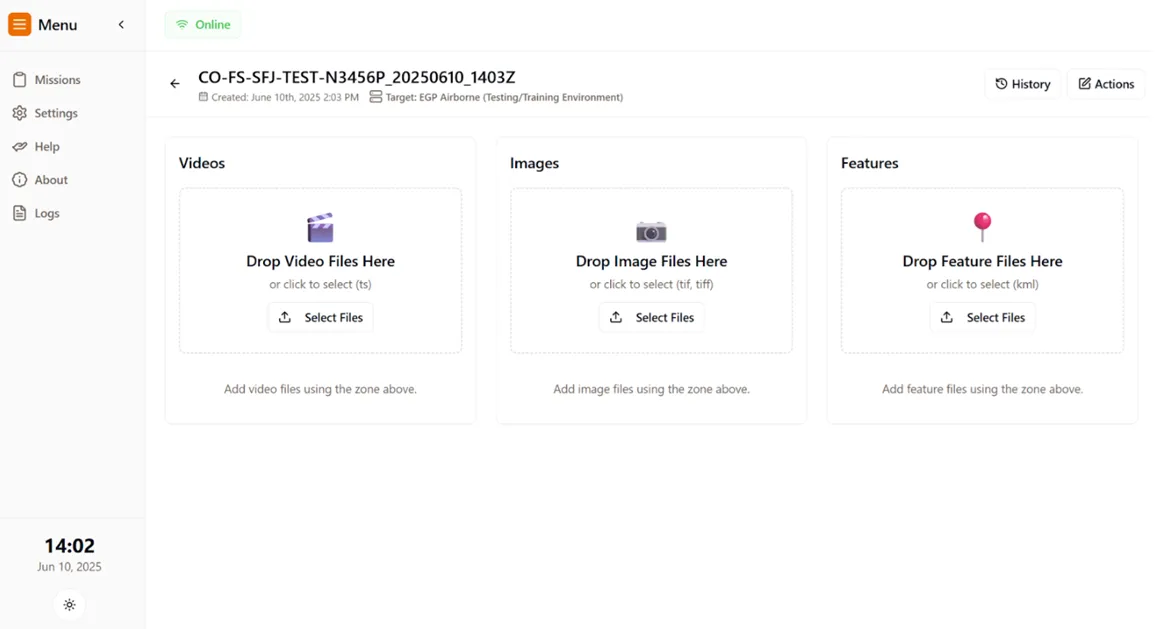View Logs from the sidebar

[x=46, y=213]
